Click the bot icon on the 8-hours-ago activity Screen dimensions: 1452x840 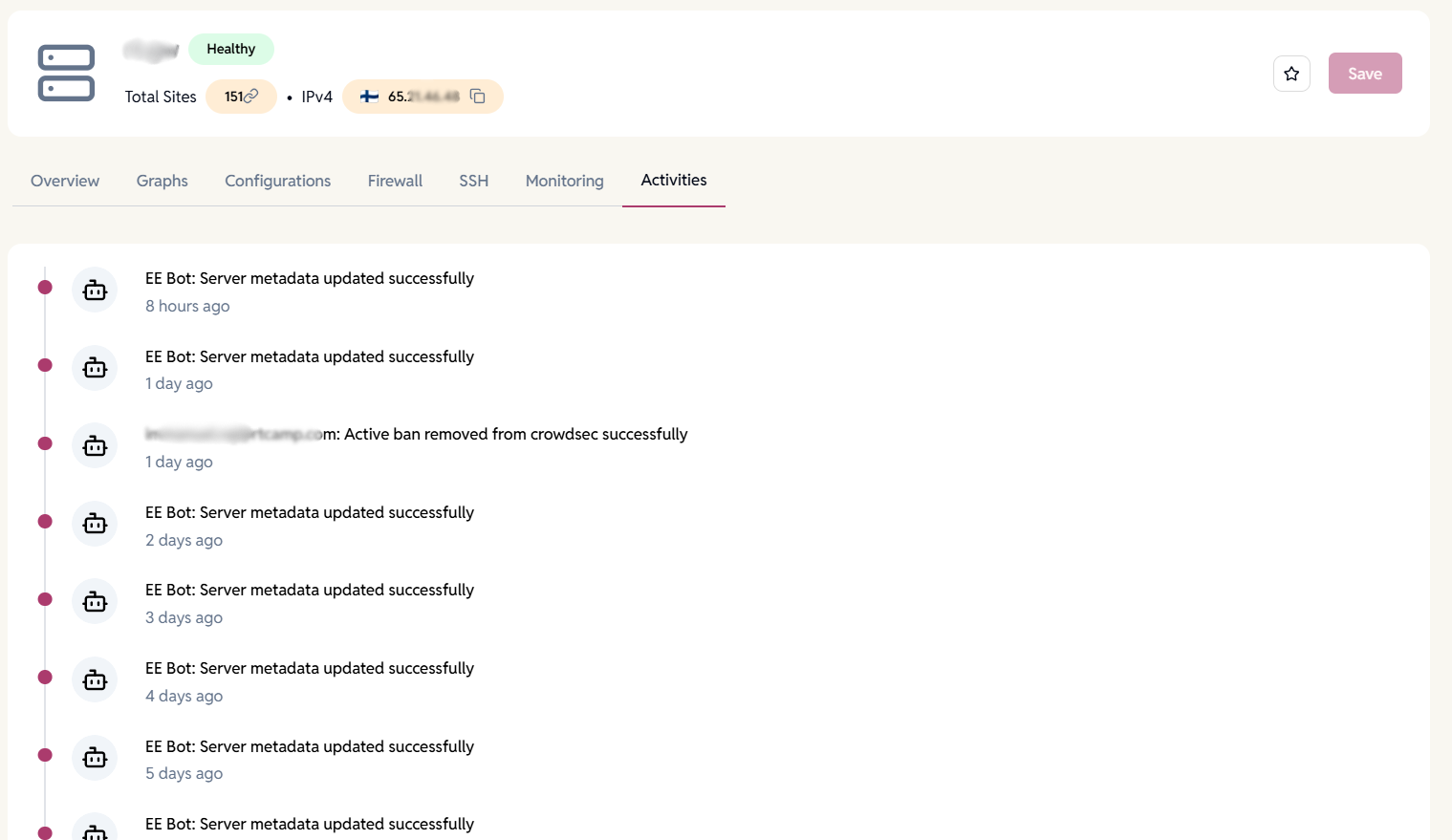coord(95,289)
